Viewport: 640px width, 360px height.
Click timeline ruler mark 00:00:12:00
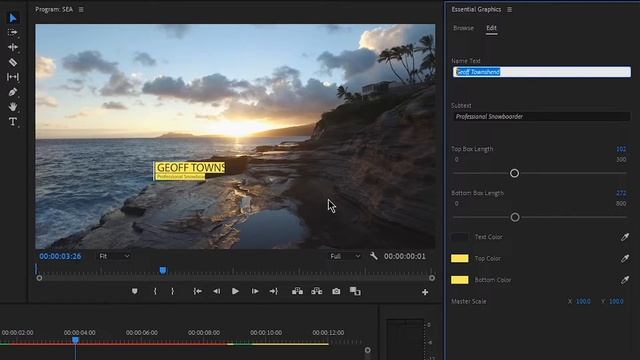[328, 333]
